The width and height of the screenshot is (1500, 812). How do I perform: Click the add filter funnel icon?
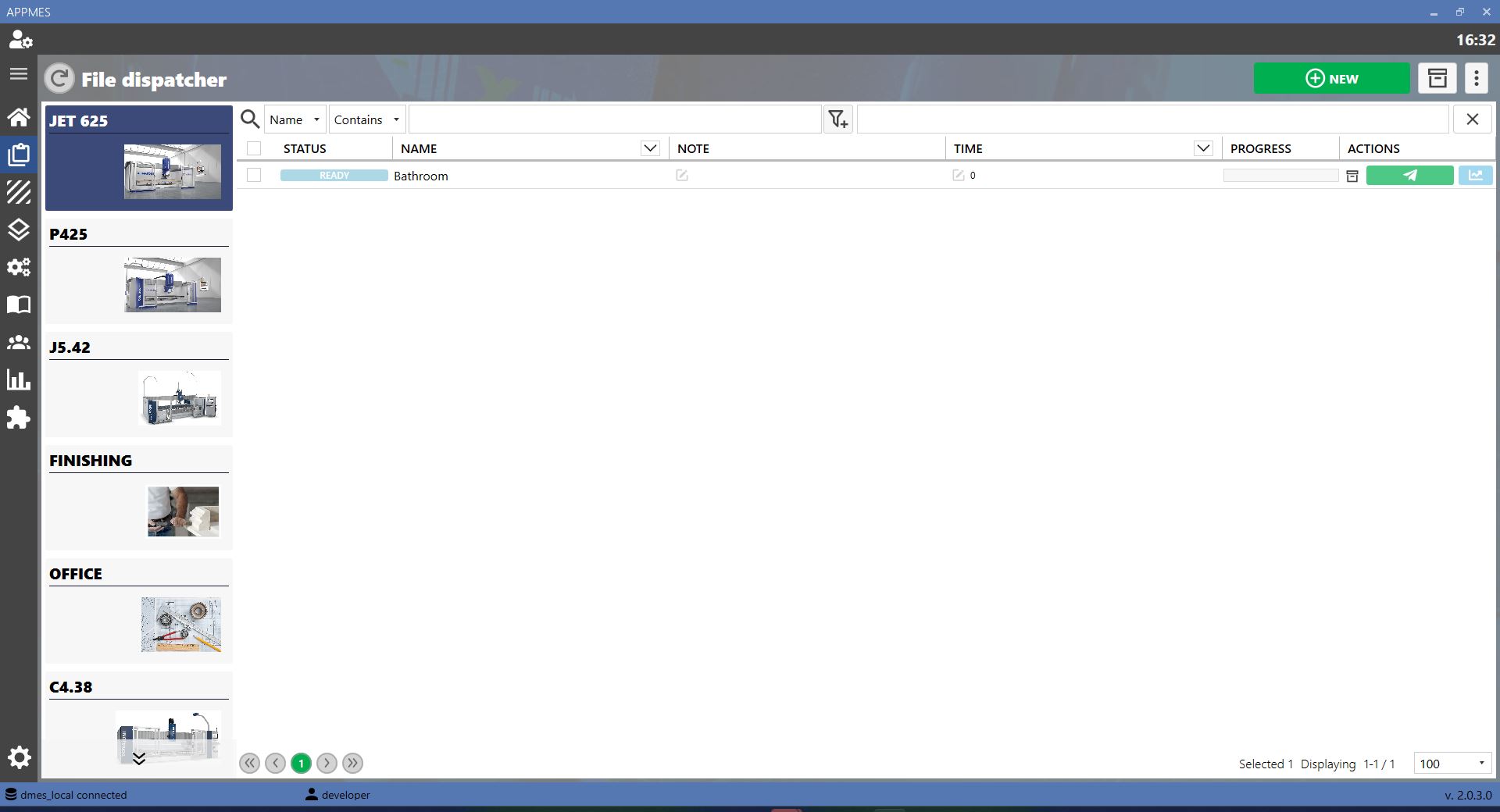pos(838,119)
